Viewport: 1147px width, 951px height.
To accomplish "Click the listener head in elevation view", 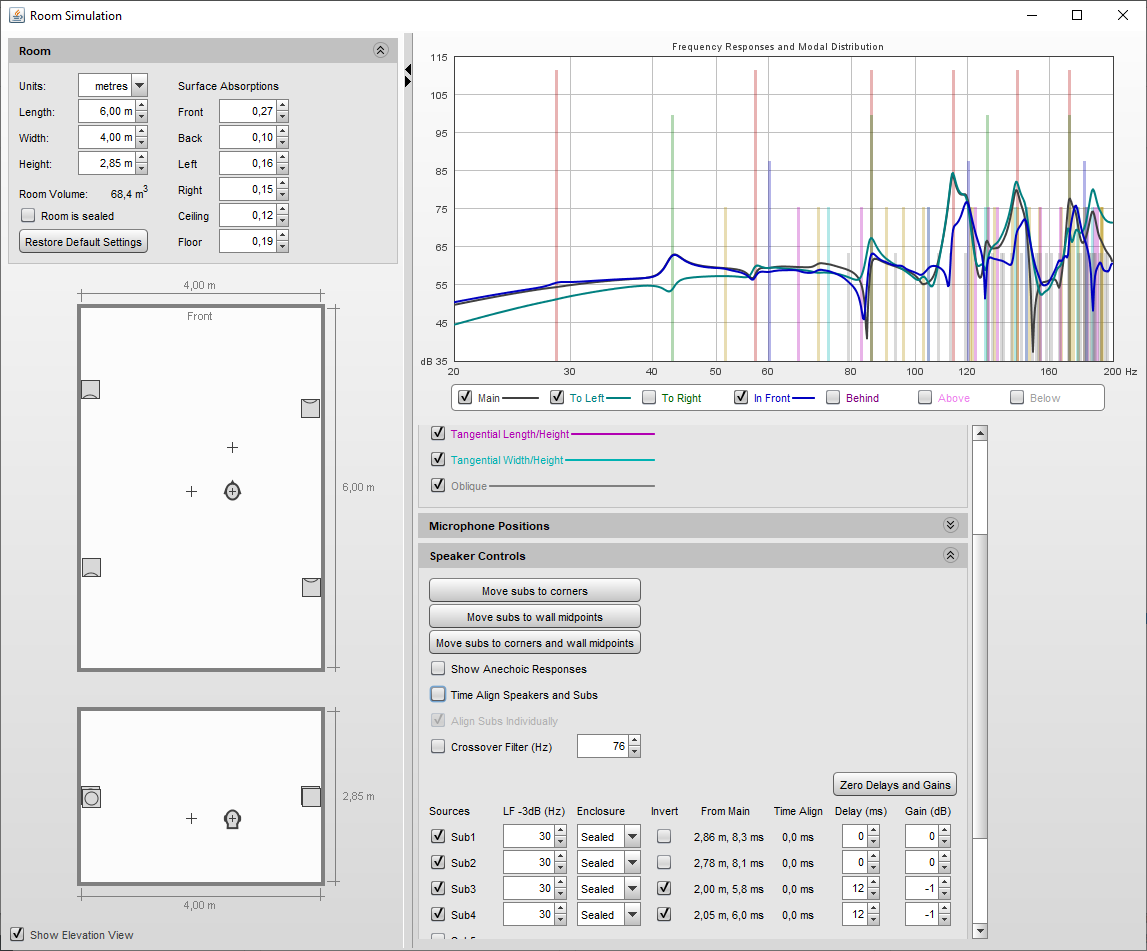I will (x=232, y=818).
